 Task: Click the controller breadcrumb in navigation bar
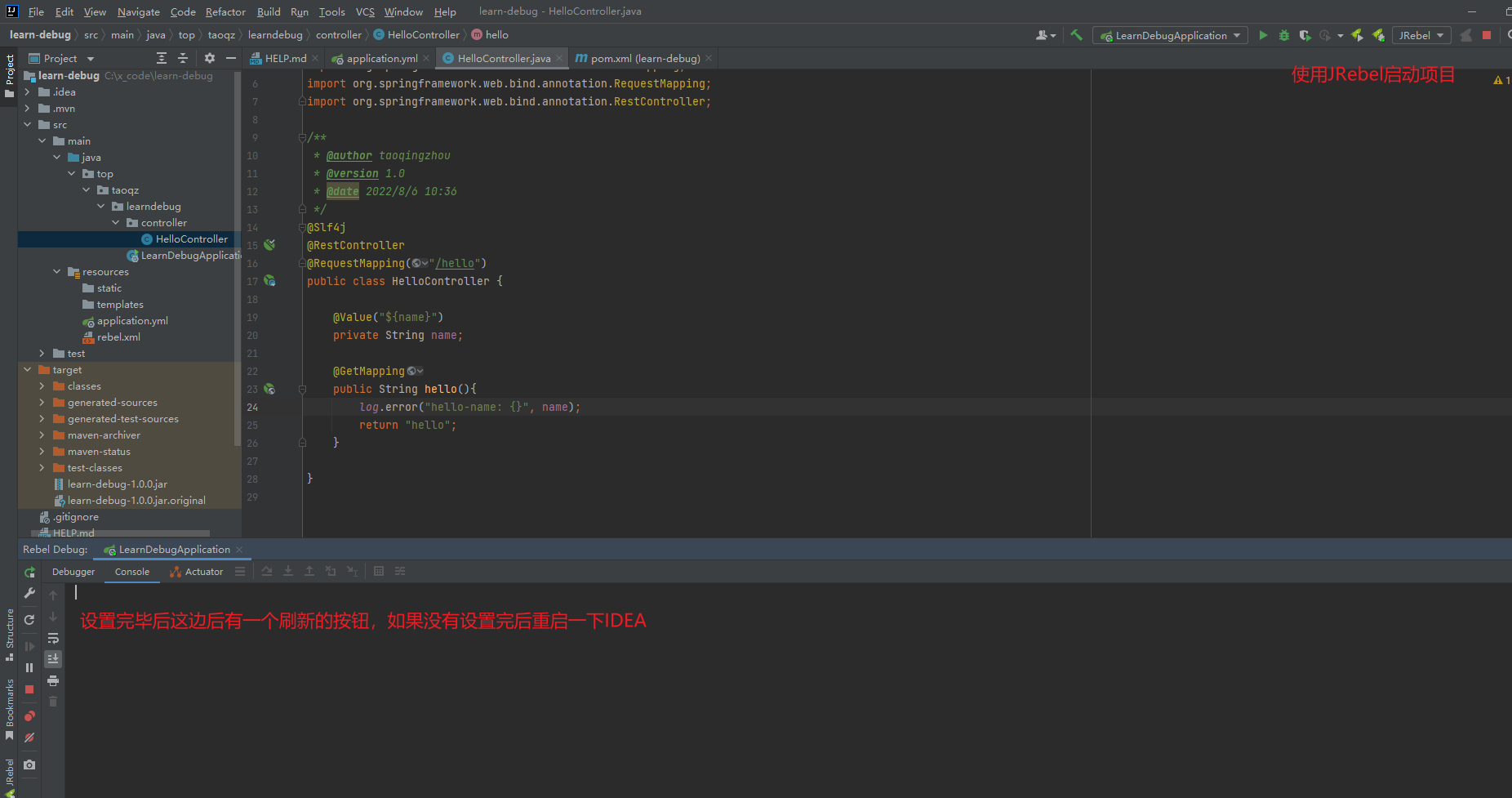[338, 35]
